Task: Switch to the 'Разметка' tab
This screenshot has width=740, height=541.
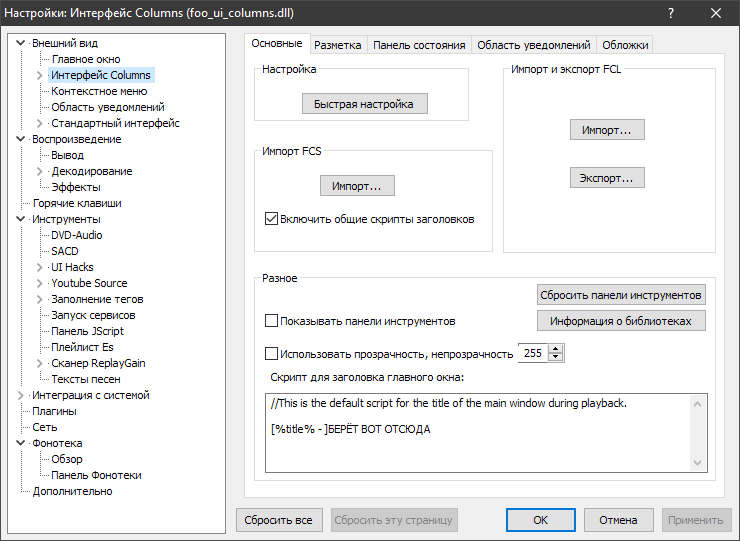Action: [x=337, y=45]
